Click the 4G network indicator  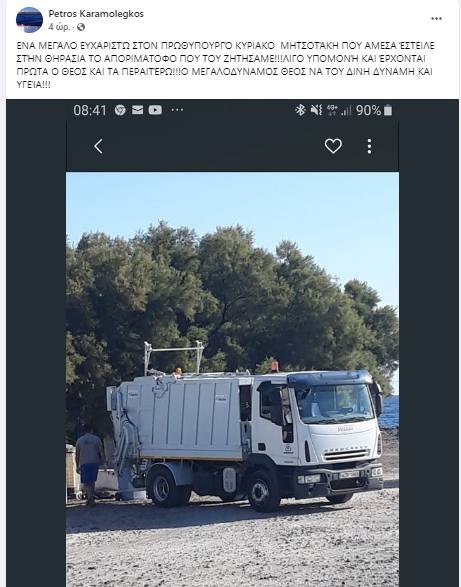click(332, 110)
